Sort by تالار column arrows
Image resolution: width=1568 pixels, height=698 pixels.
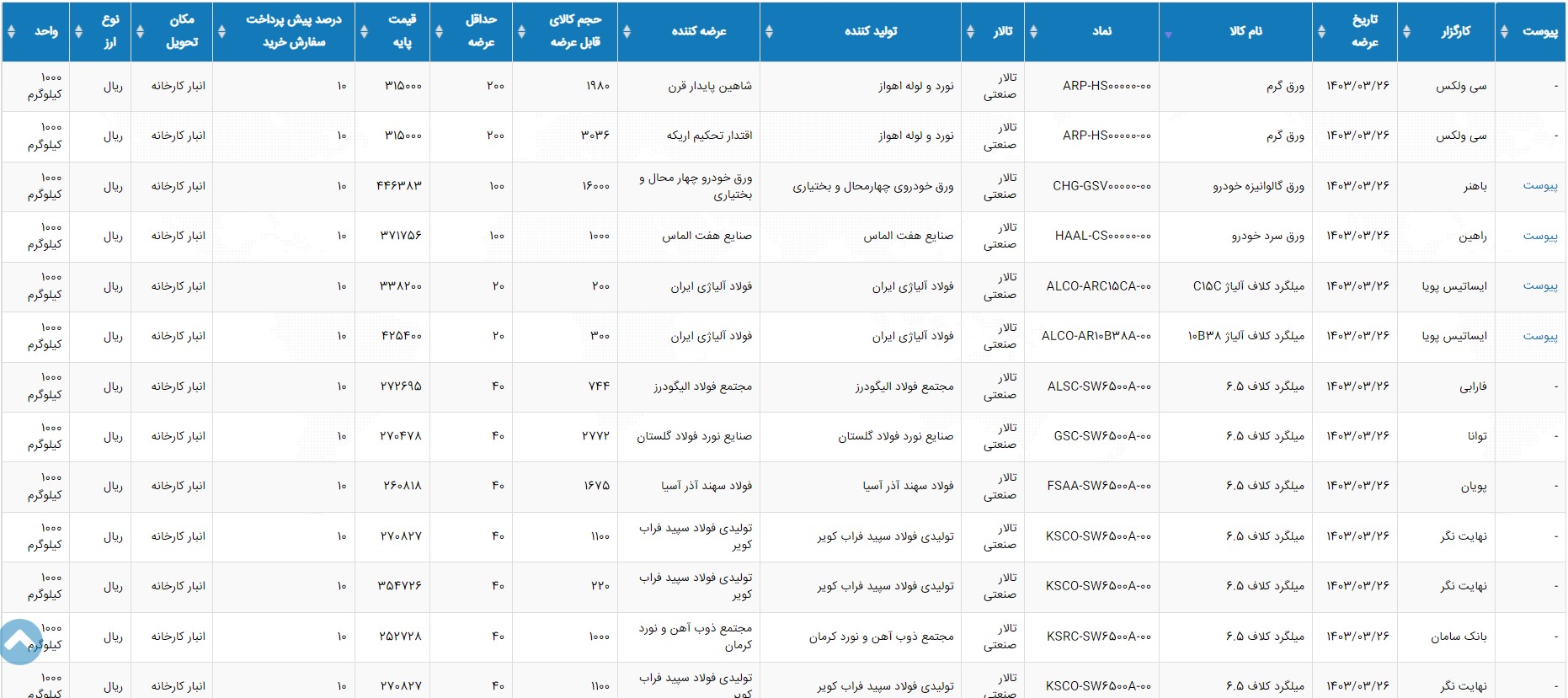[x=970, y=31]
